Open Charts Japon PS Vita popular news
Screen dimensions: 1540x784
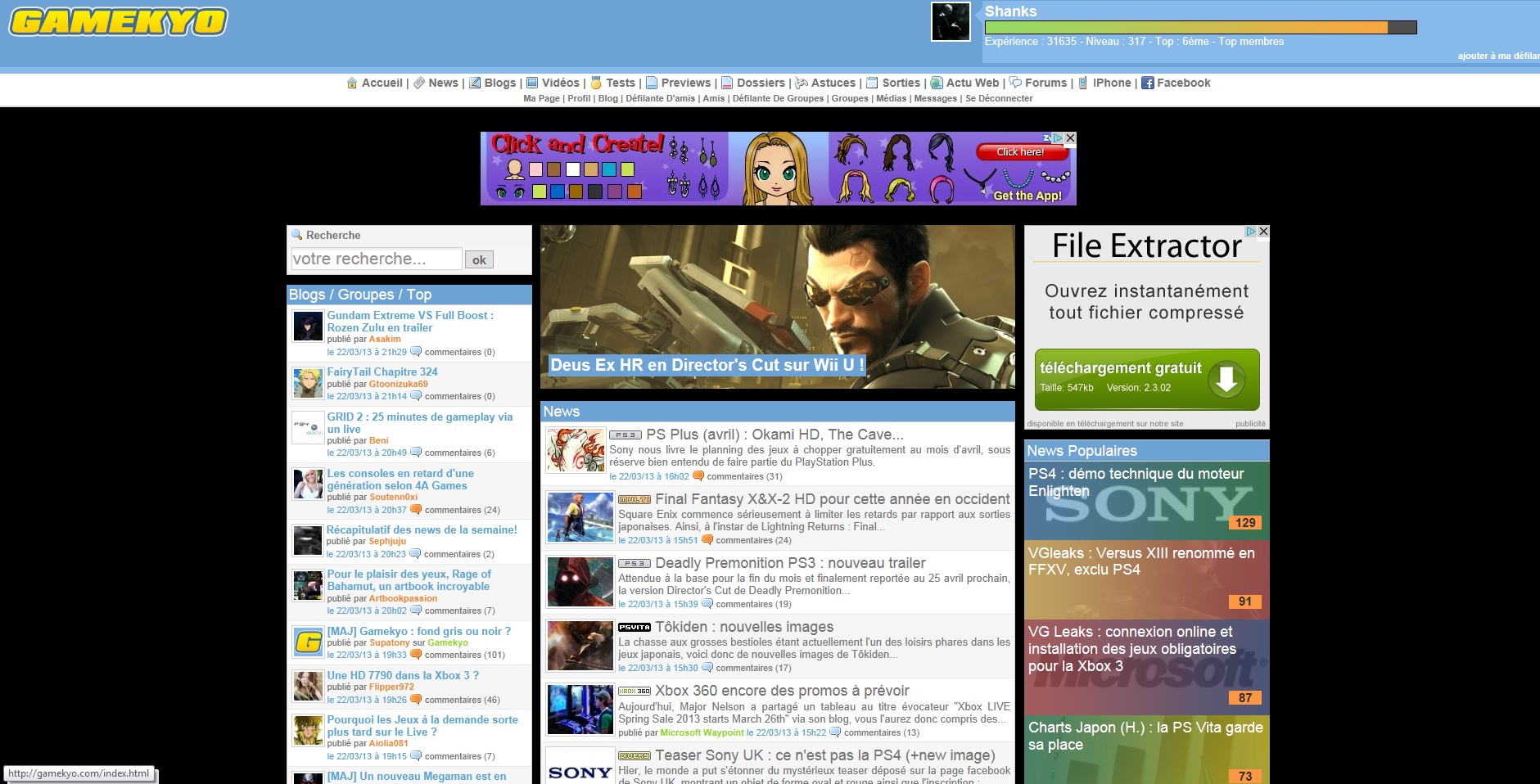1147,750
